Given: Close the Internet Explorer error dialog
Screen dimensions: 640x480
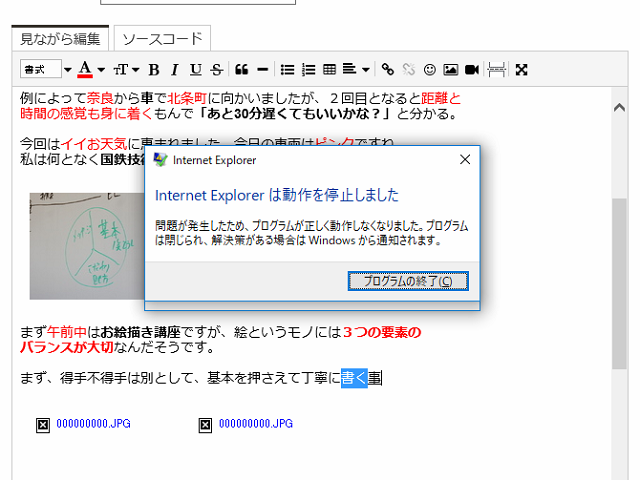Looking at the screenshot, I should coord(465,160).
